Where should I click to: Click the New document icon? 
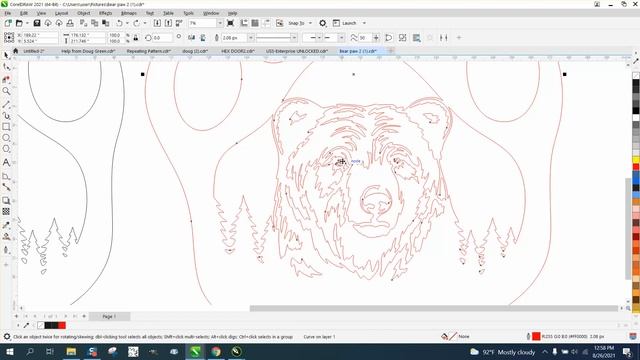pos(8,23)
